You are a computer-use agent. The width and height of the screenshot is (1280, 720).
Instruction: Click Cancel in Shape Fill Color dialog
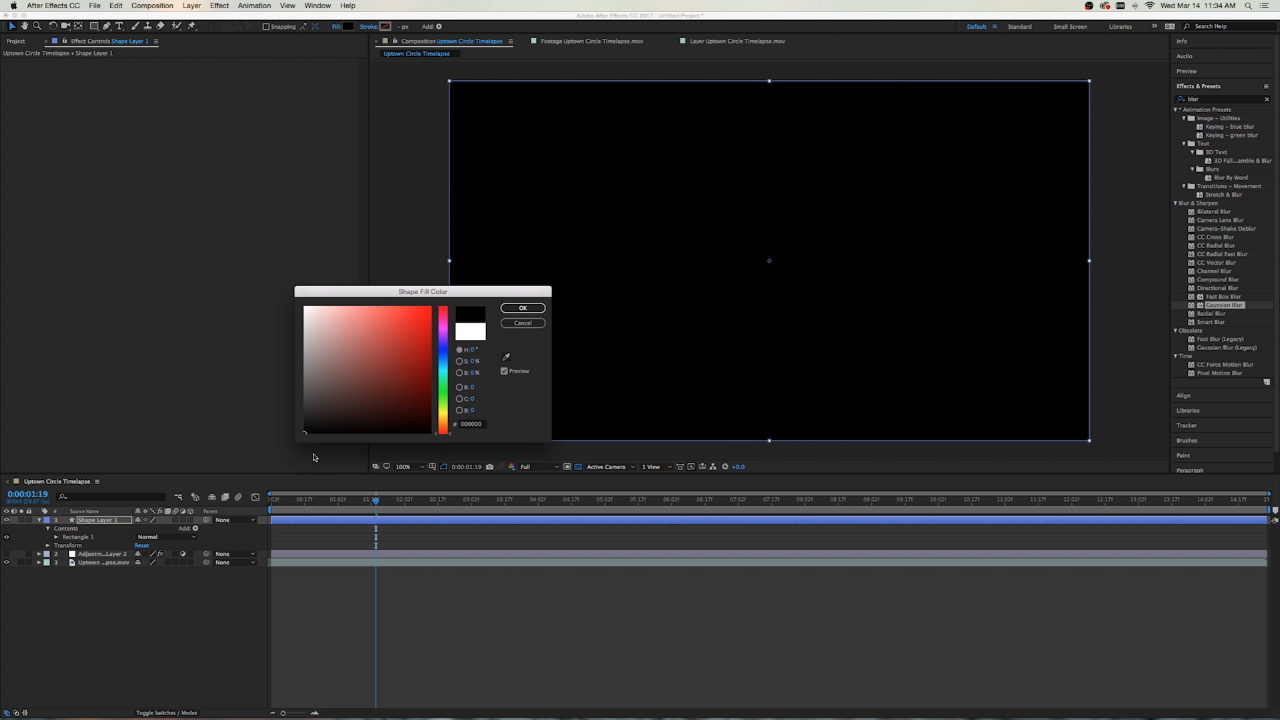pos(523,323)
